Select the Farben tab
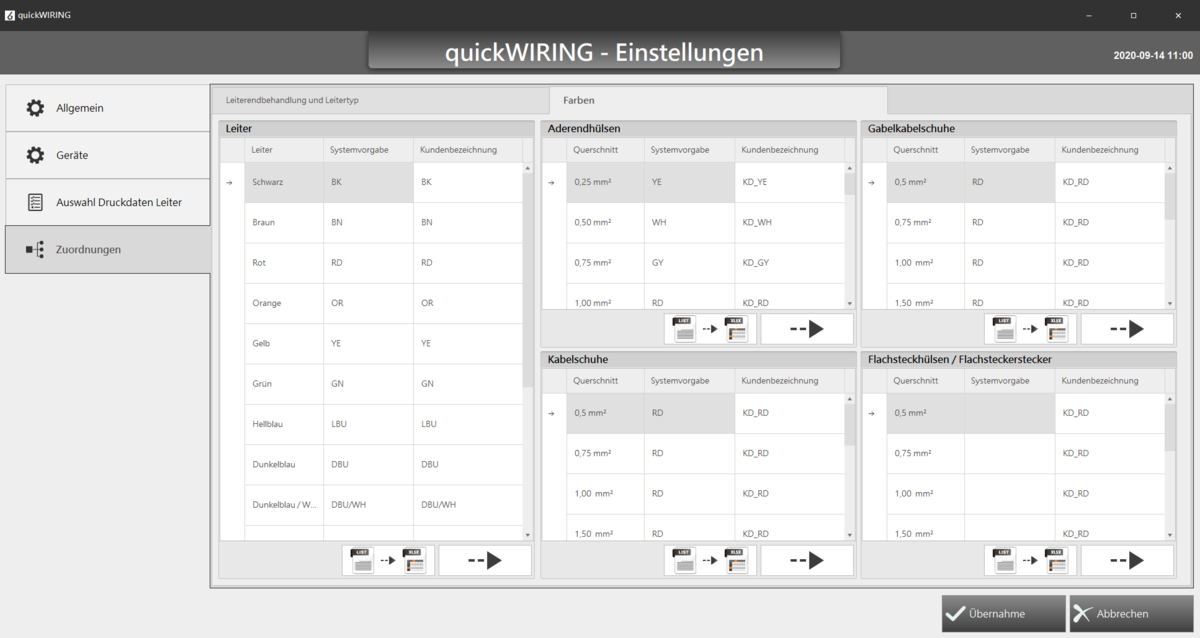Viewport: 1200px width, 638px height. point(718,101)
